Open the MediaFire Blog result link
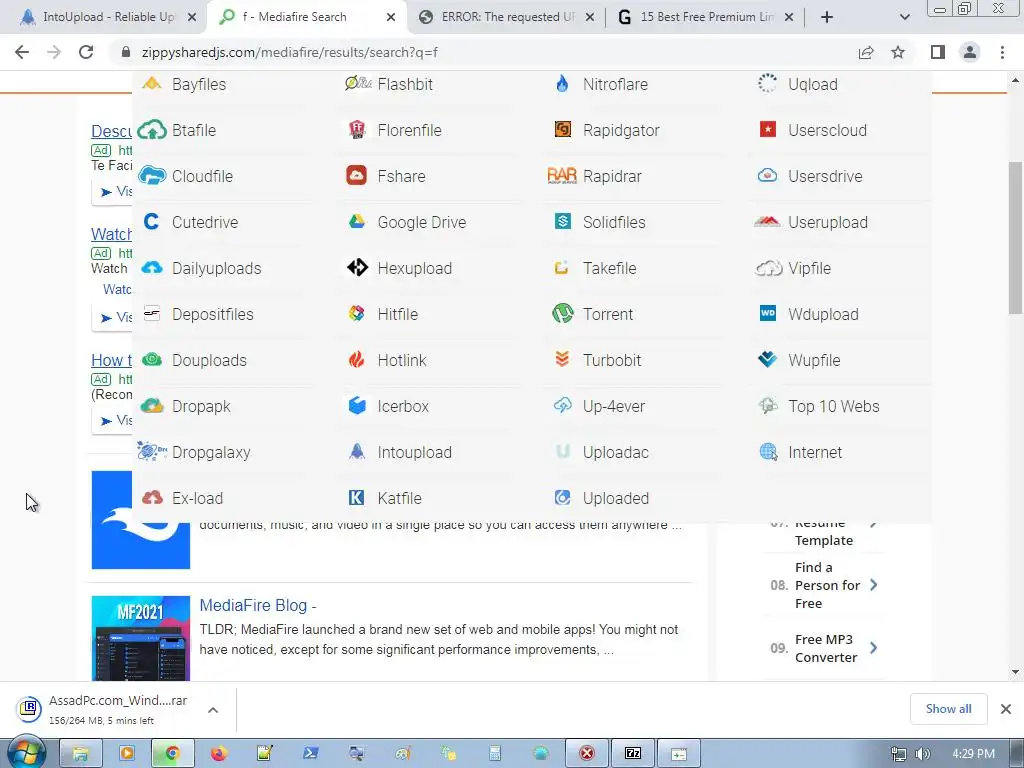 point(253,605)
